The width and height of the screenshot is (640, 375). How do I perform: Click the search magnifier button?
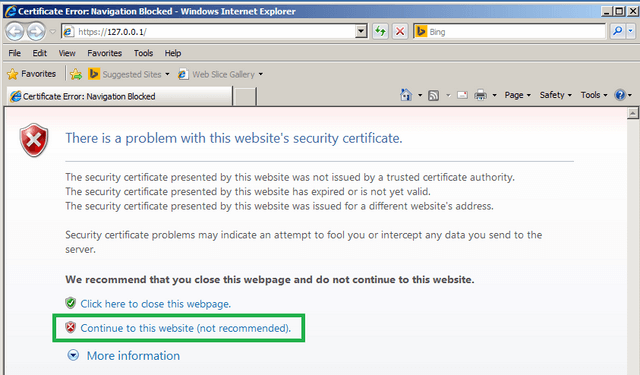(x=618, y=31)
